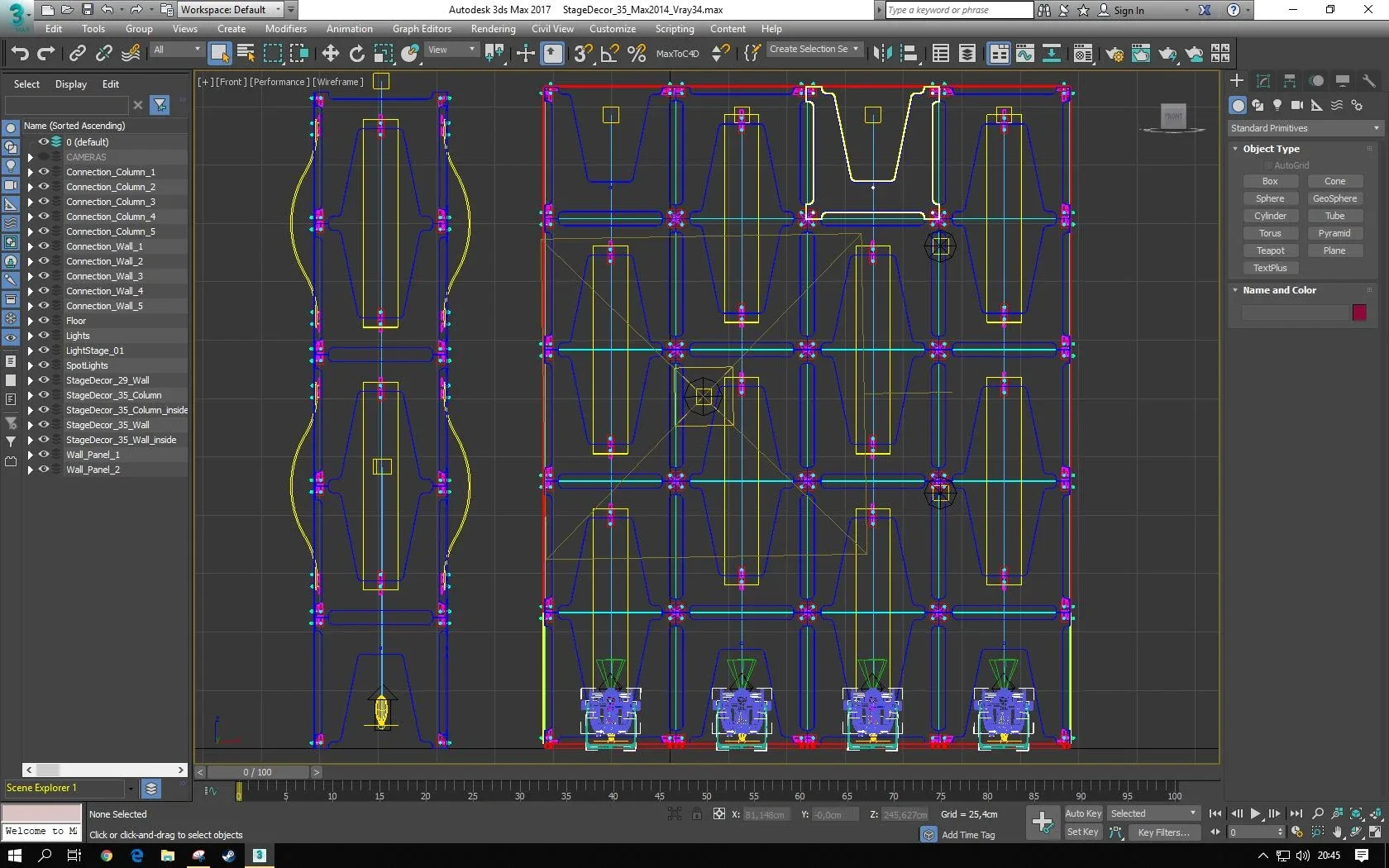Open the Motion panel tab icon

click(x=1316, y=80)
